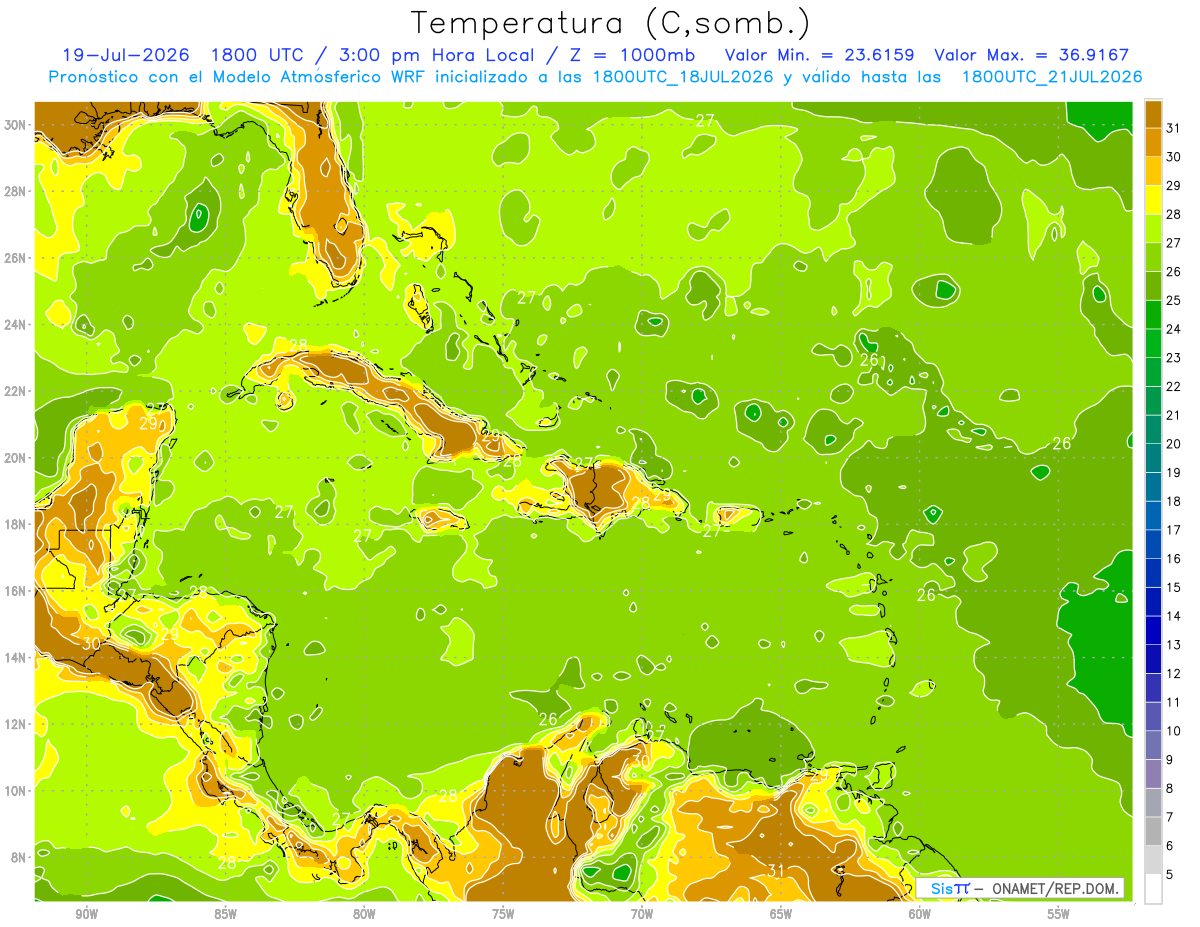Select 'Valor Max. = 36.9167' text
The width and height of the screenshot is (1200, 927).
[x=1032, y=55]
